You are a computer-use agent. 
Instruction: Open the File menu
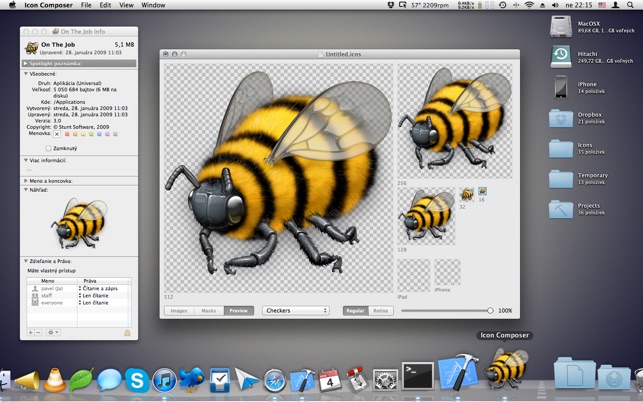click(x=86, y=5)
